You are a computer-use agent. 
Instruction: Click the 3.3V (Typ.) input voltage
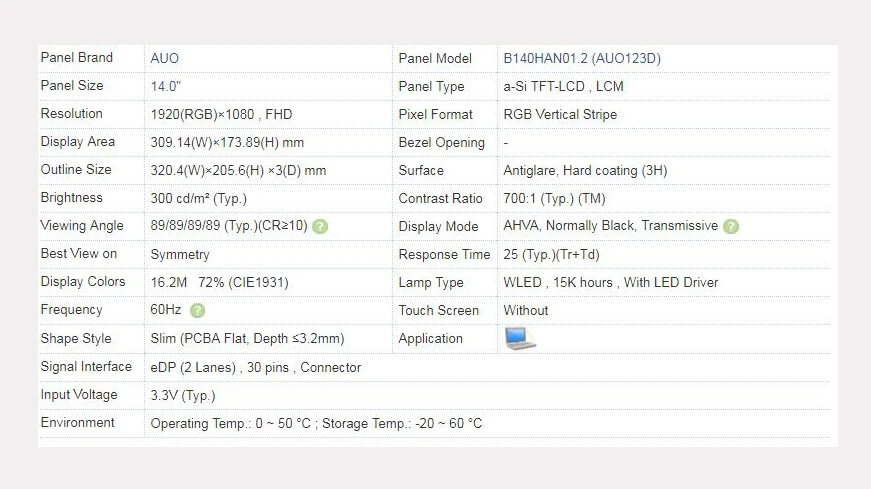[x=183, y=395]
